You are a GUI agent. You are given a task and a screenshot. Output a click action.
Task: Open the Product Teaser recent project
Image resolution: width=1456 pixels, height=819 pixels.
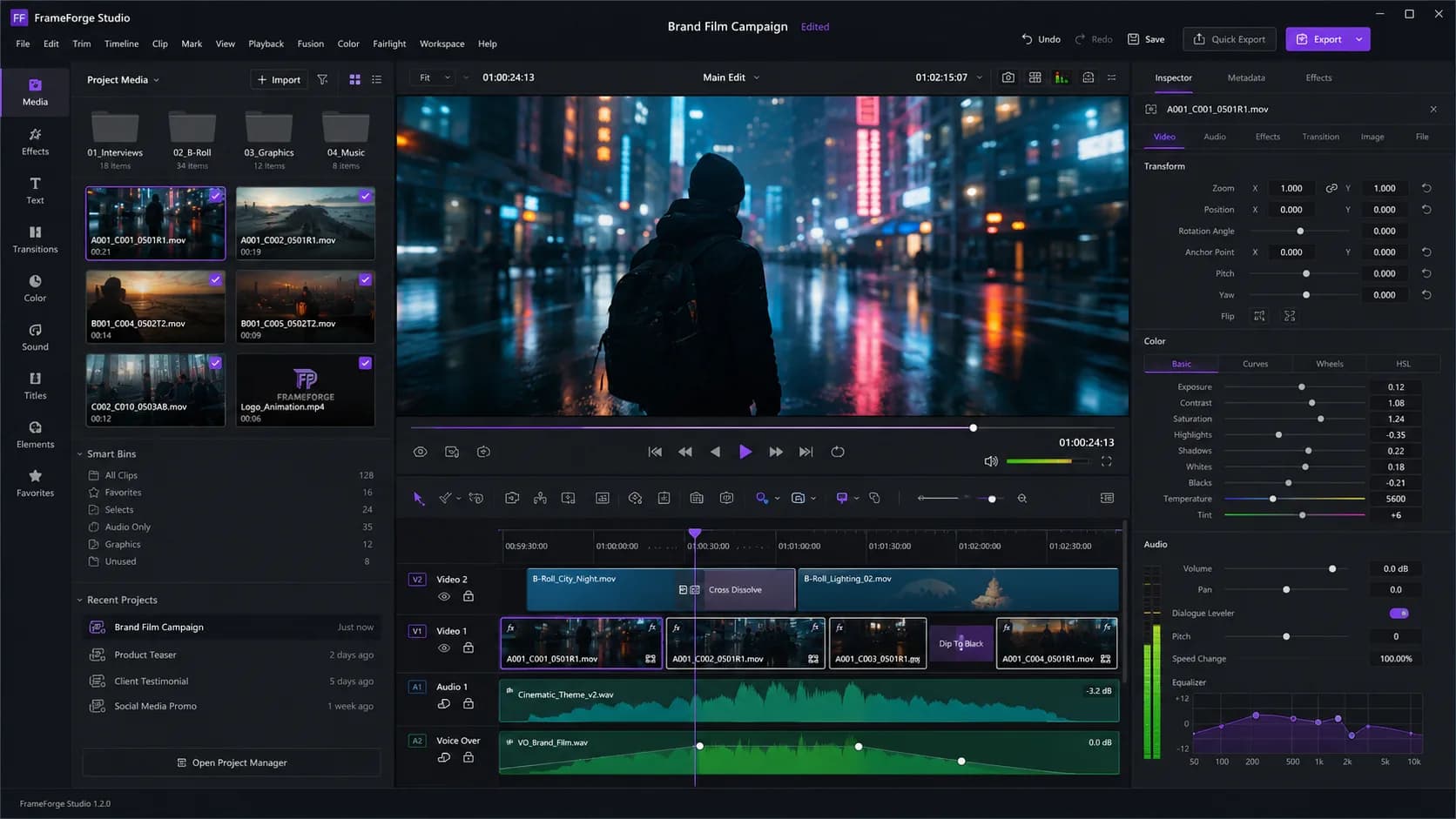point(232,655)
